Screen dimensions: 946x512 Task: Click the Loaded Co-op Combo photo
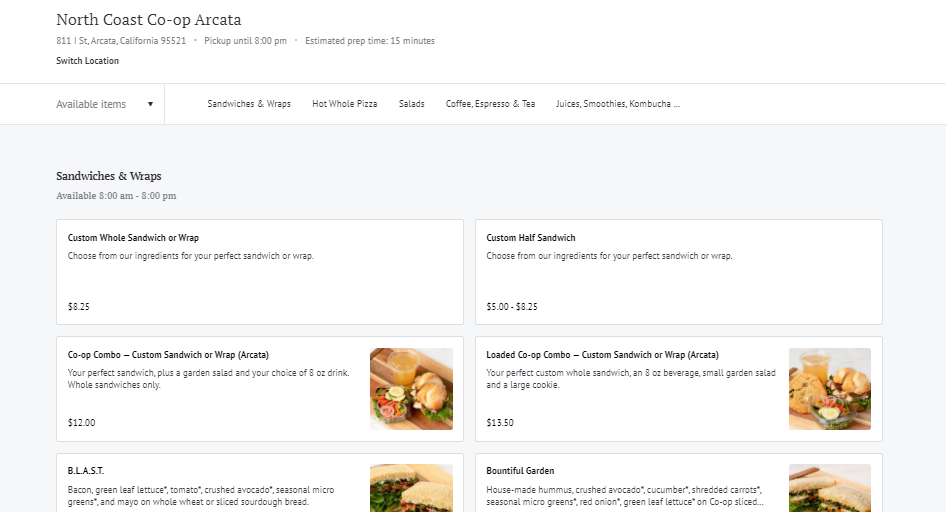[x=830, y=389]
